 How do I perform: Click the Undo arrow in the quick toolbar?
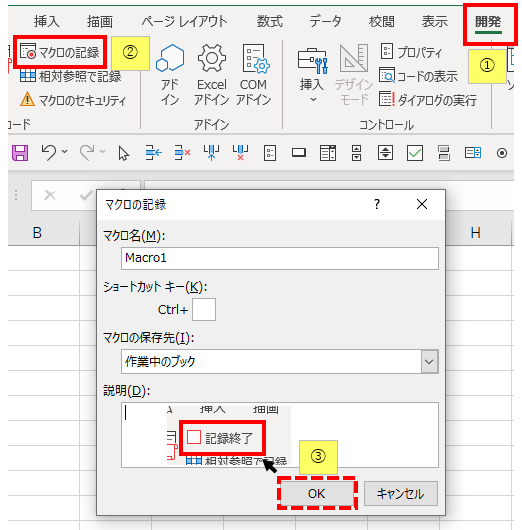tap(49, 153)
